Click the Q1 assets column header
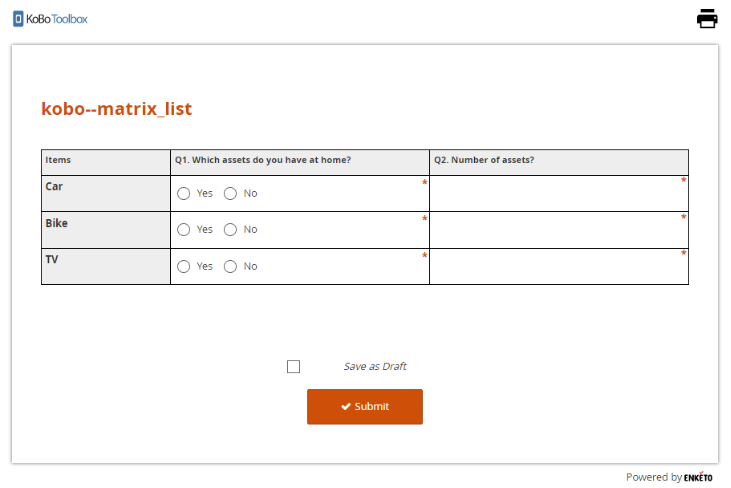The image size is (731, 488). pos(262,160)
